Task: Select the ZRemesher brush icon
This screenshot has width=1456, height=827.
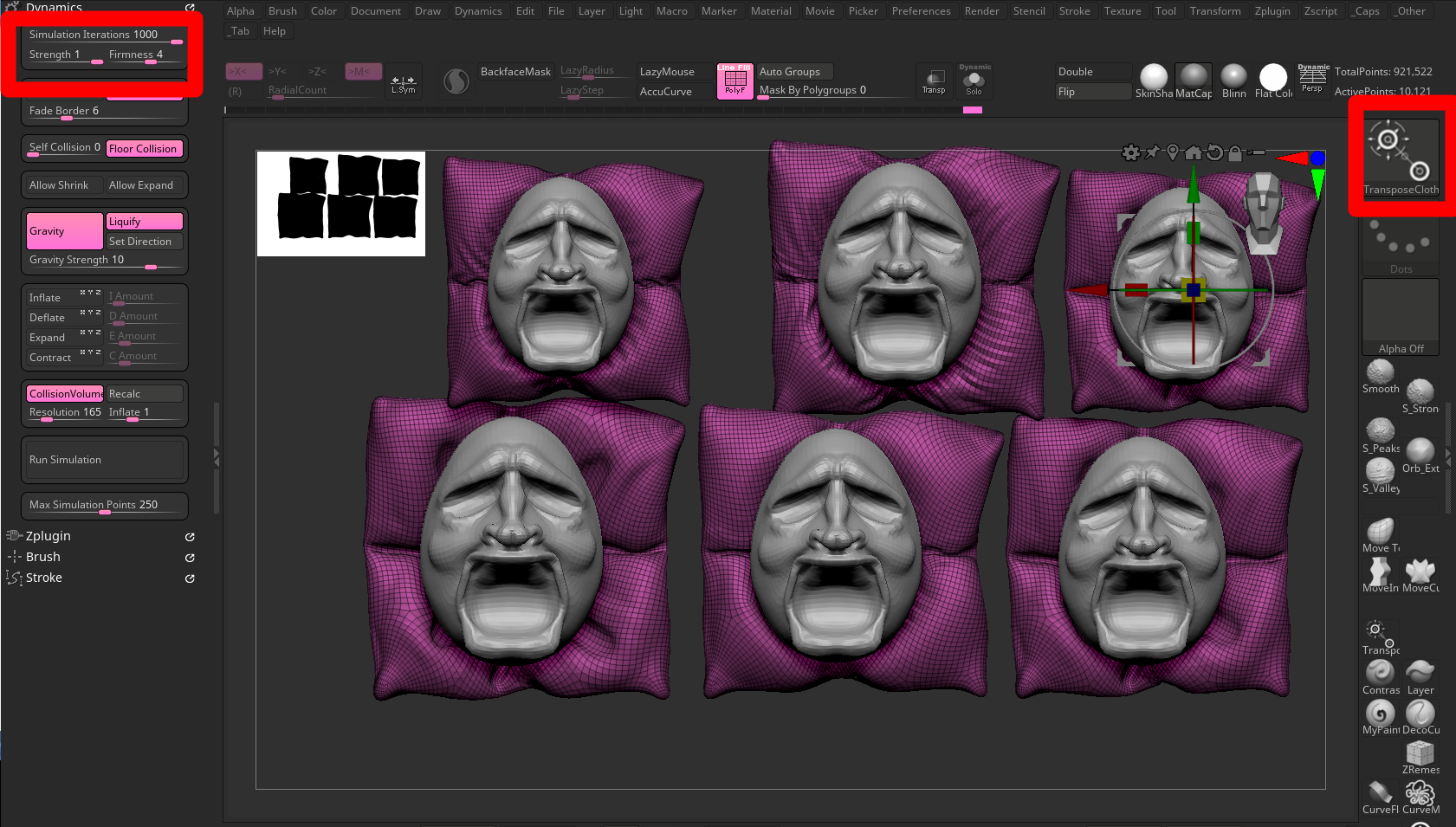Action: tap(1420, 753)
